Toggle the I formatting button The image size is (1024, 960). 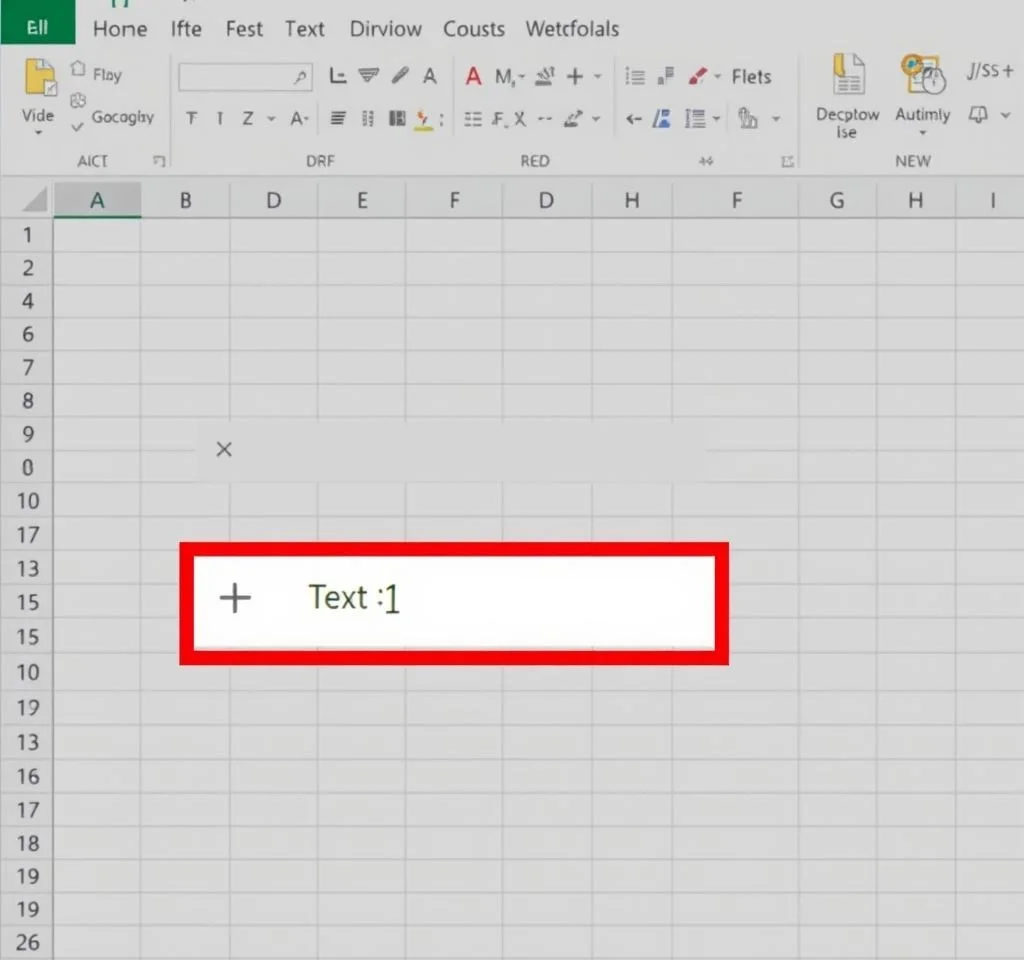click(219, 119)
